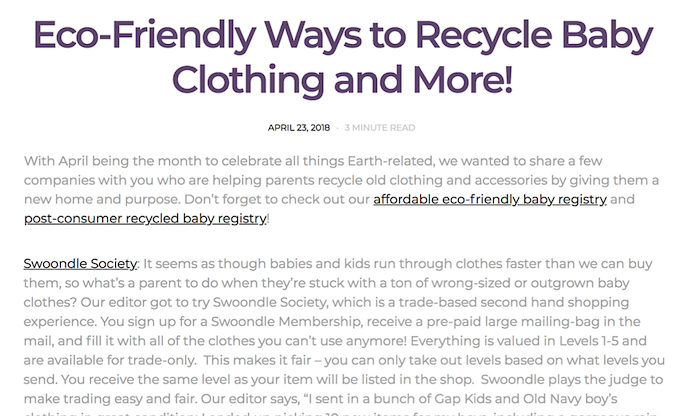Click the 3 Minute Read label
The height and width of the screenshot is (416, 700).
pos(380,128)
